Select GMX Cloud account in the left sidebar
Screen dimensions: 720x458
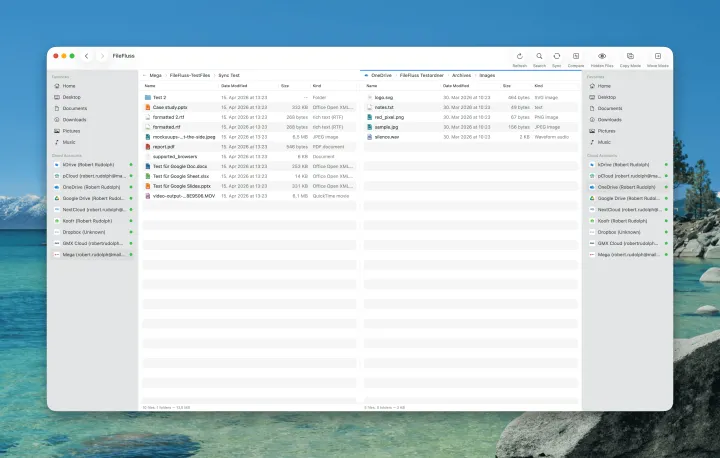[x=93, y=243]
